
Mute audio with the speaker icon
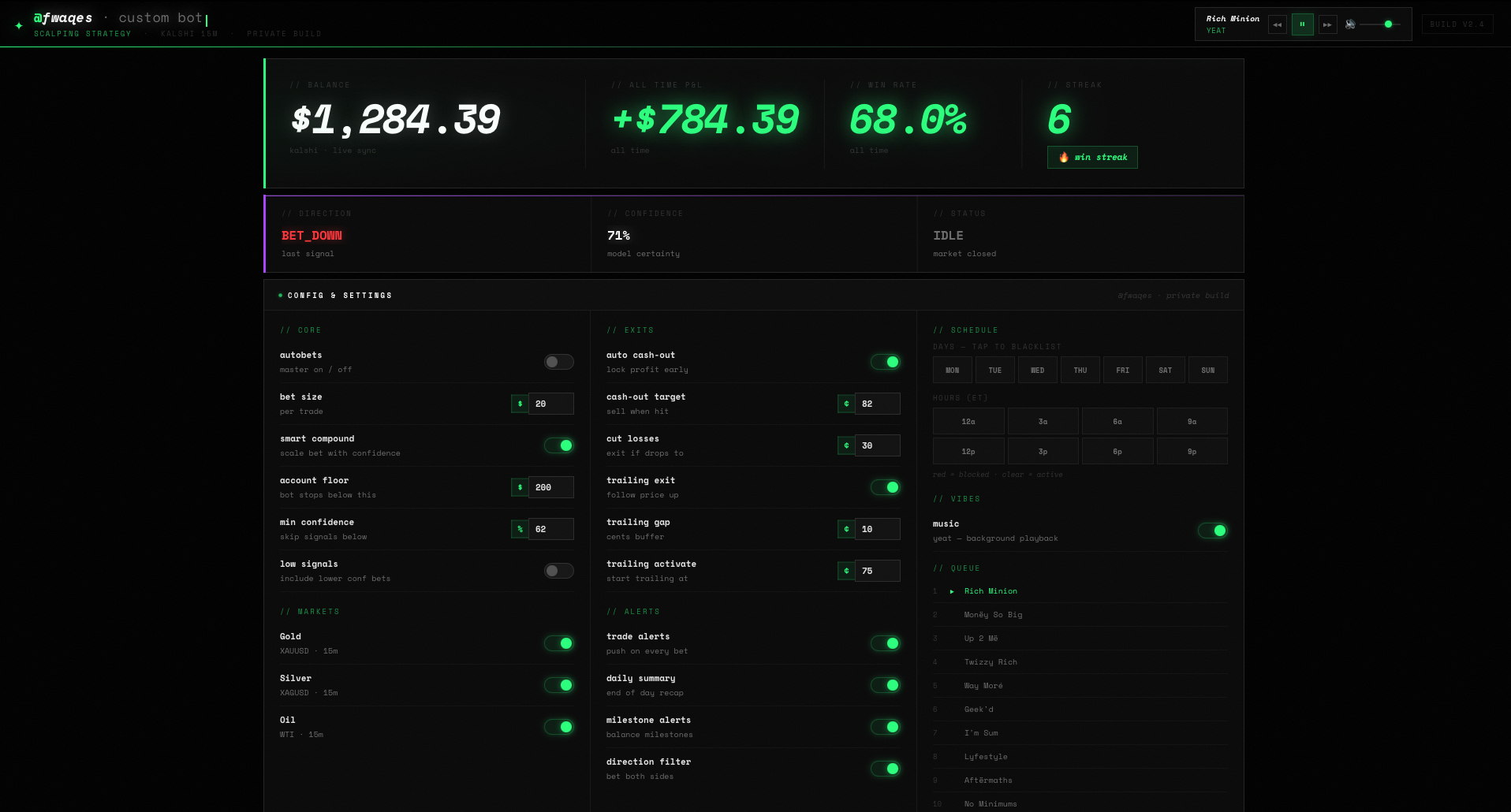tap(1350, 24)
